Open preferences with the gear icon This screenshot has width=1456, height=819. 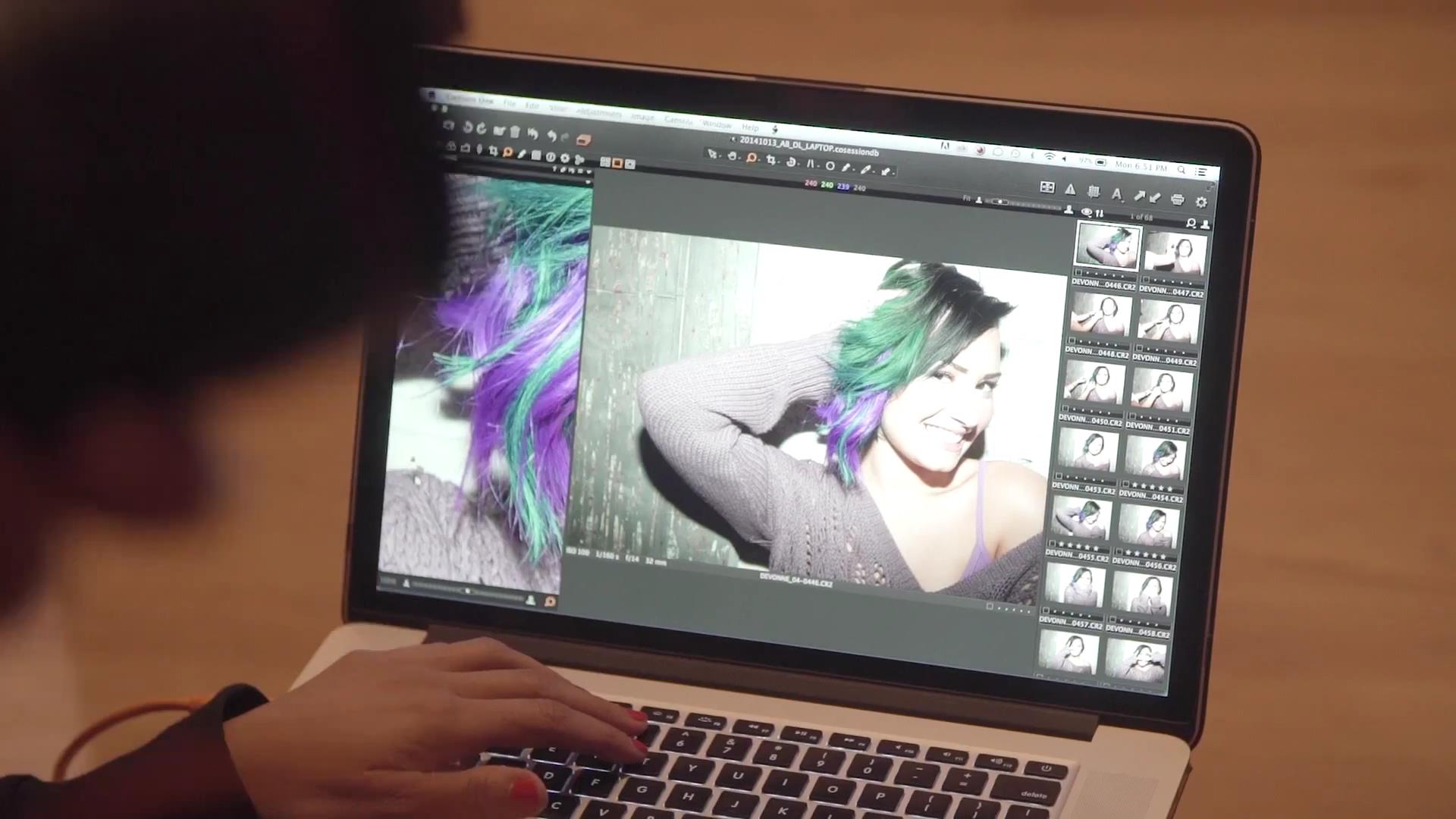[x=1201, y=202]
